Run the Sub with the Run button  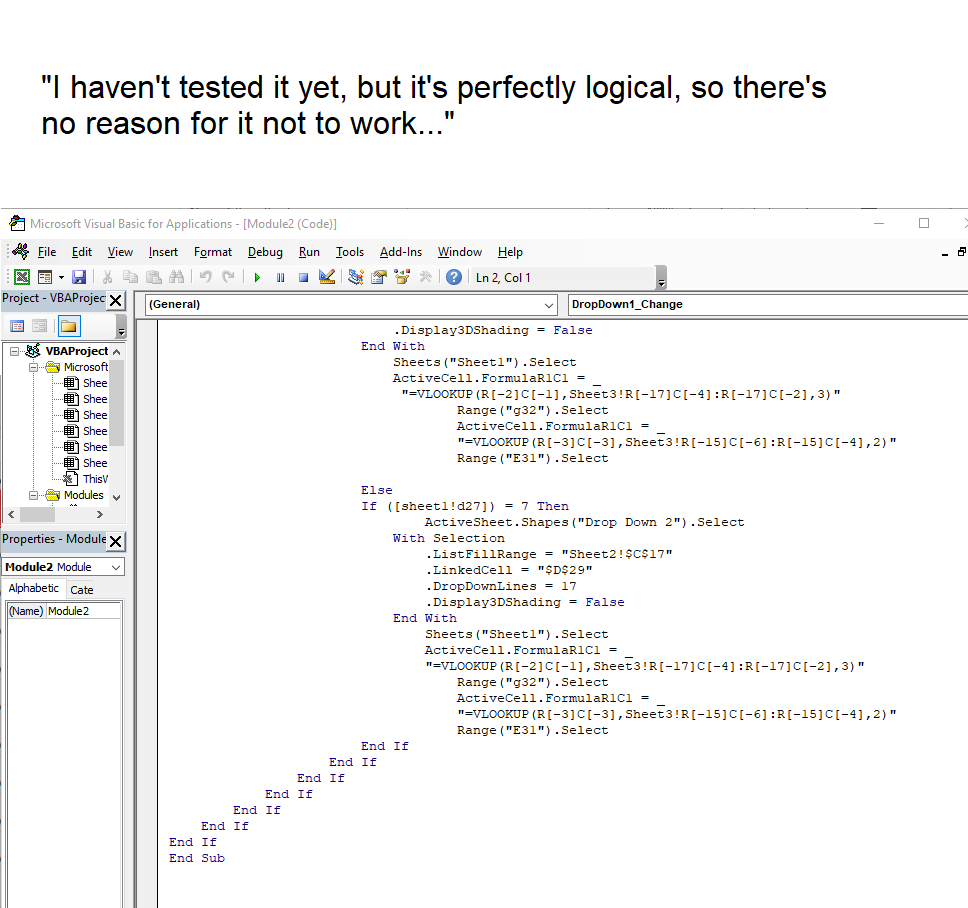click(257, 277)
